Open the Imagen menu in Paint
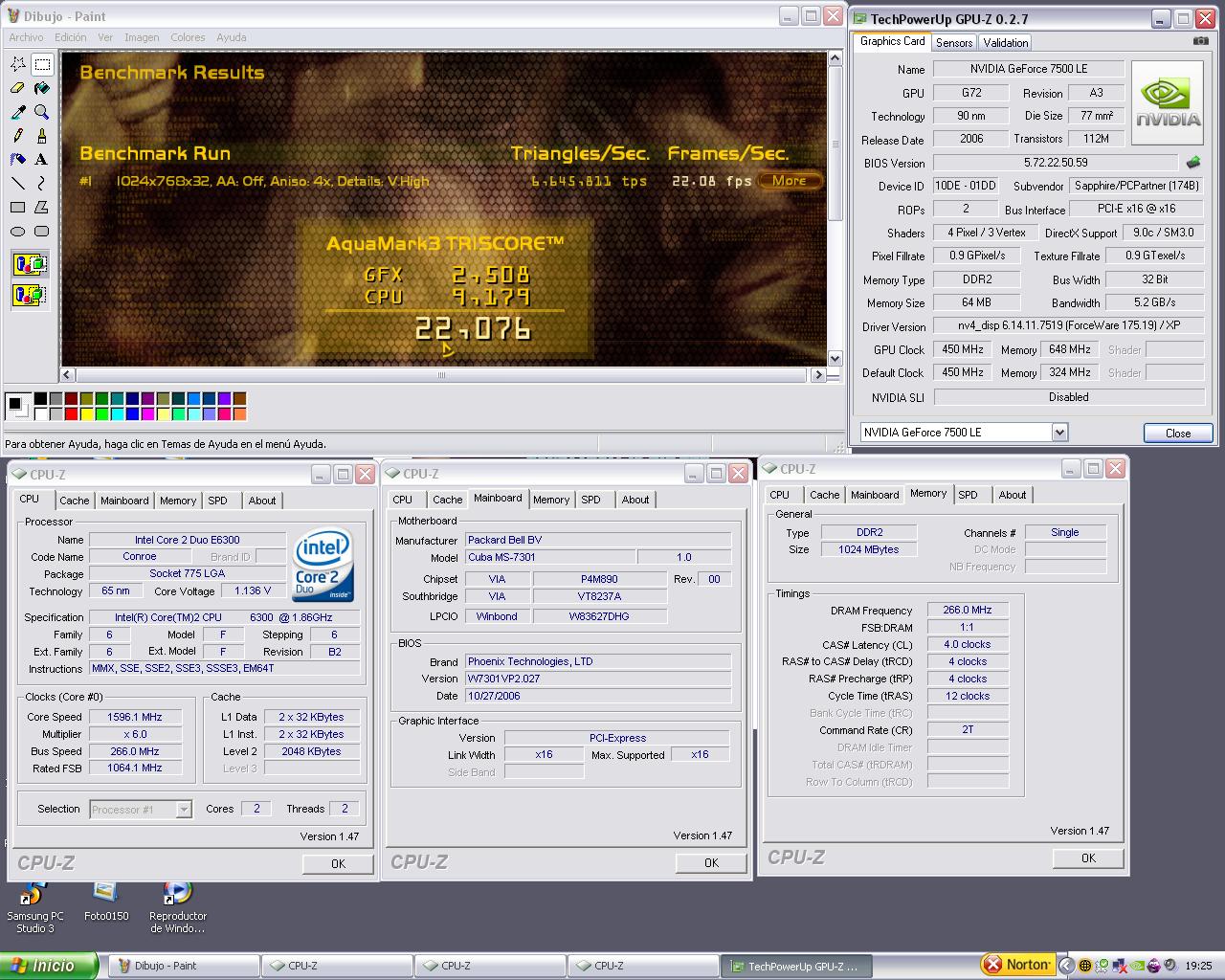The image size is (1225, 980). tap(142, 37)
